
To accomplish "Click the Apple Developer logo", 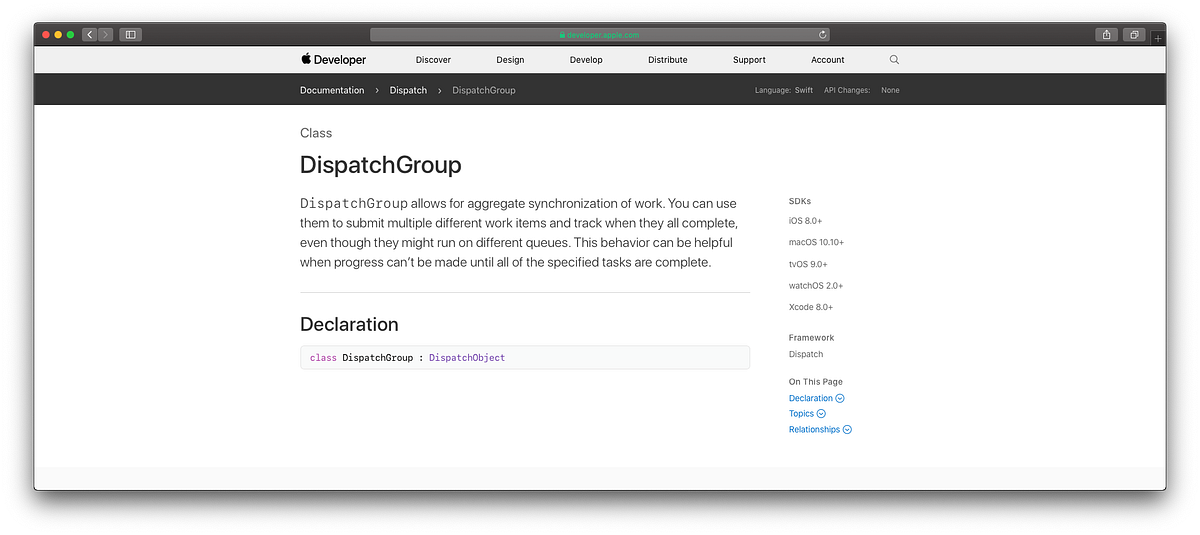I will pyautogui.click(x=333, y=60).
